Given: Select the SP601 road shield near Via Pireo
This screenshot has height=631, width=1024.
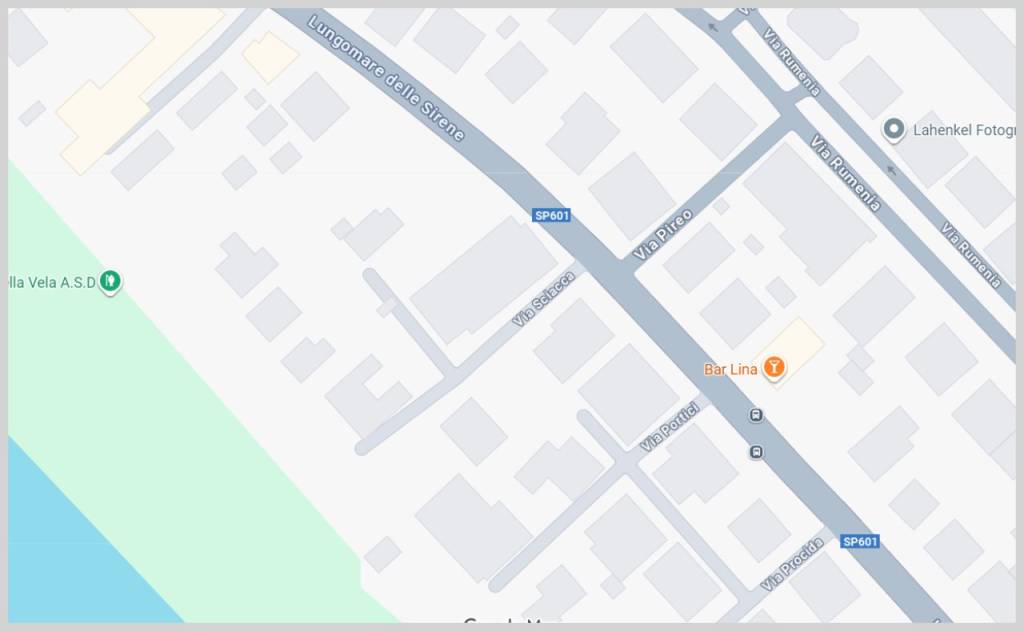Looking at the screenshot, I should click(x=551, y=216).
